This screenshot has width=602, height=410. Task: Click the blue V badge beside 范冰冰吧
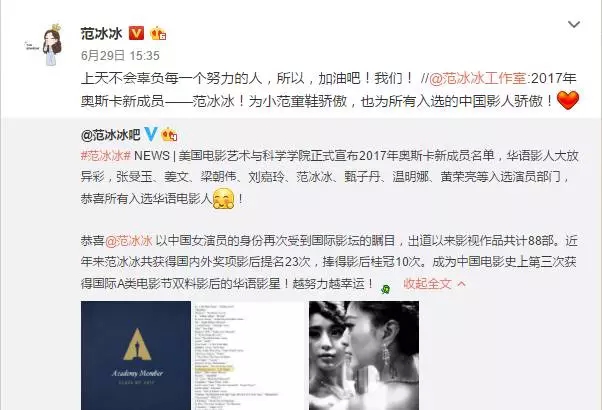click(150, 134)
